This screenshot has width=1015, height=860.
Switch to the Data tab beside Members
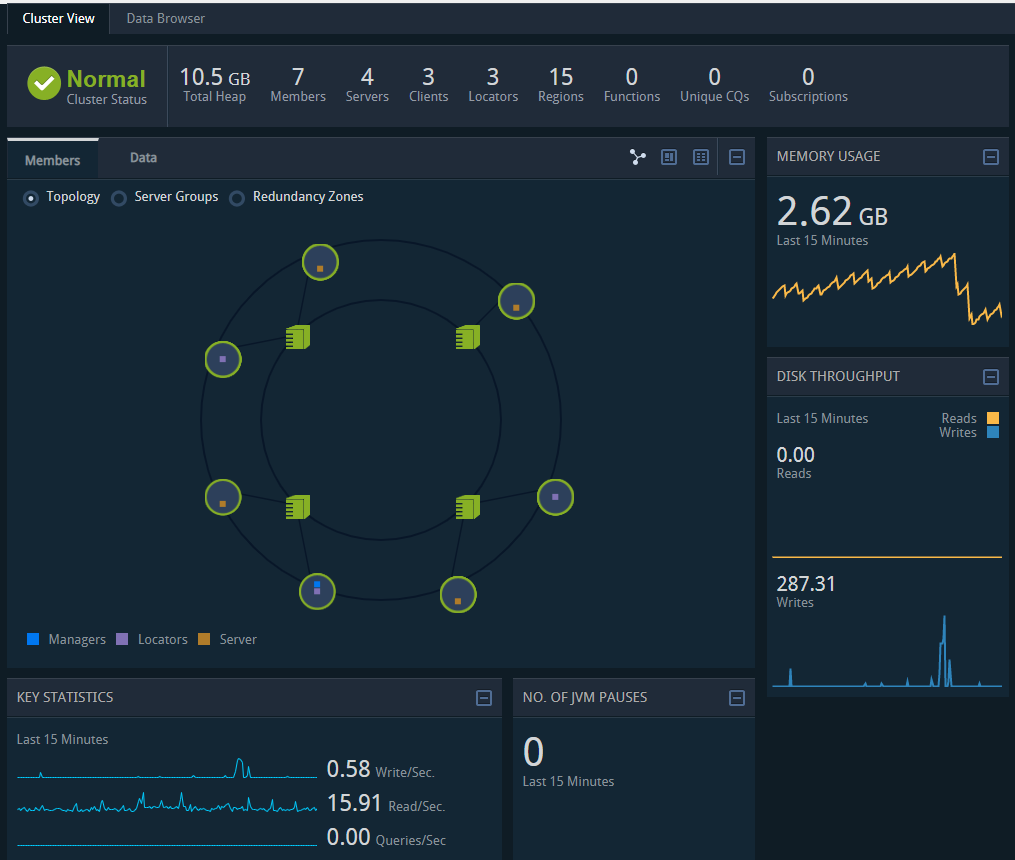coord(143,158)
